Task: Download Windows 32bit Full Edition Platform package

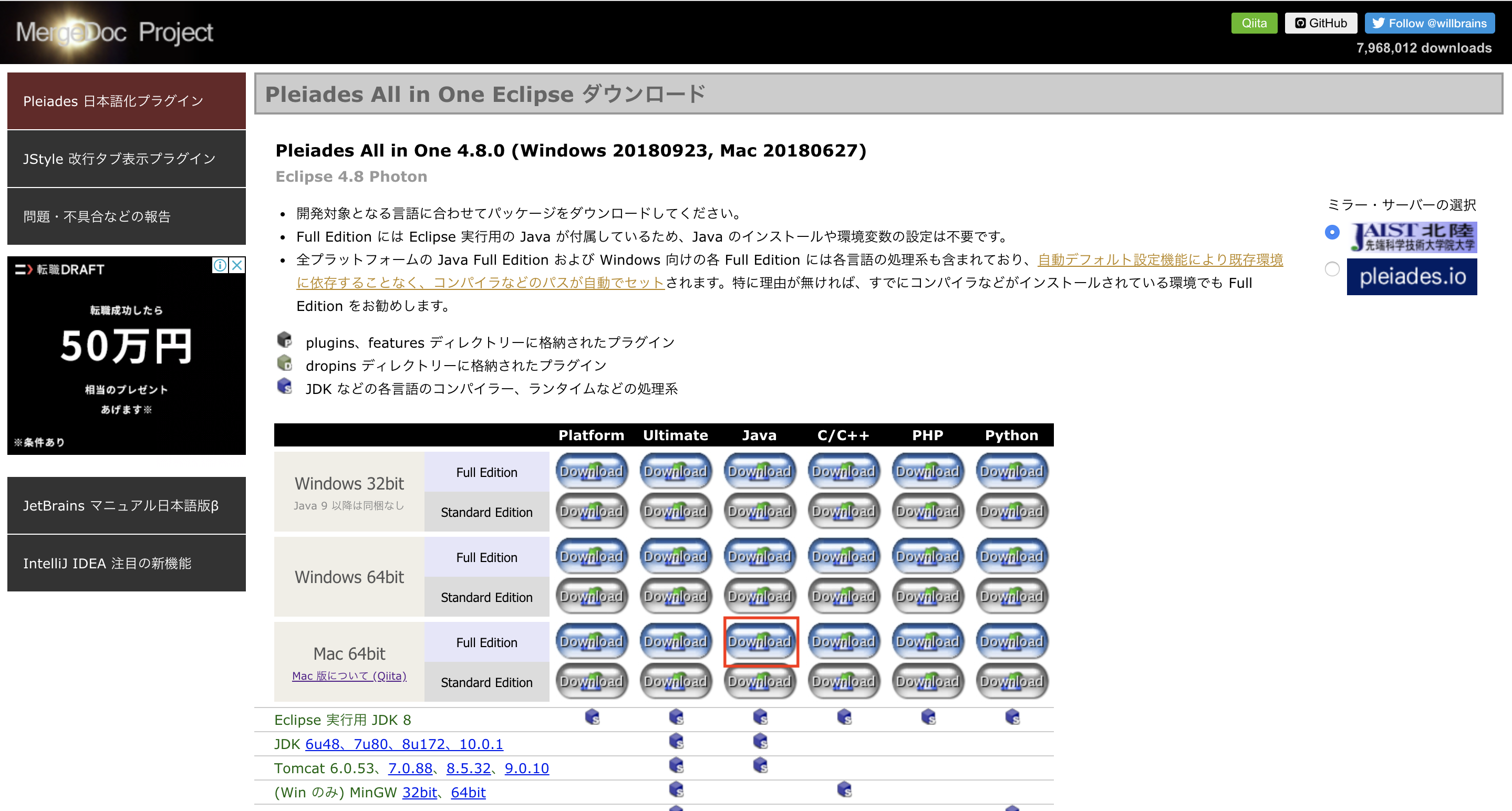Action: pos(592,471)
